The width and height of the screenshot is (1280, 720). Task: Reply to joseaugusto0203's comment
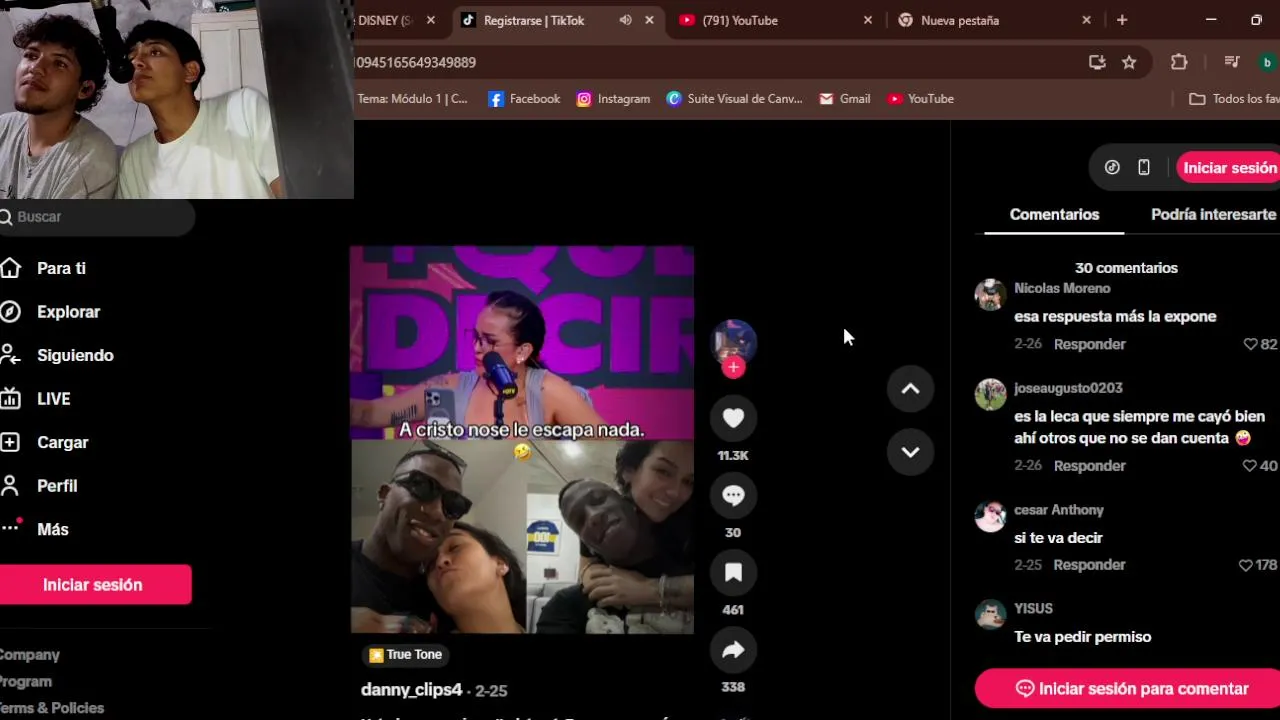[x=1089, y=466]
